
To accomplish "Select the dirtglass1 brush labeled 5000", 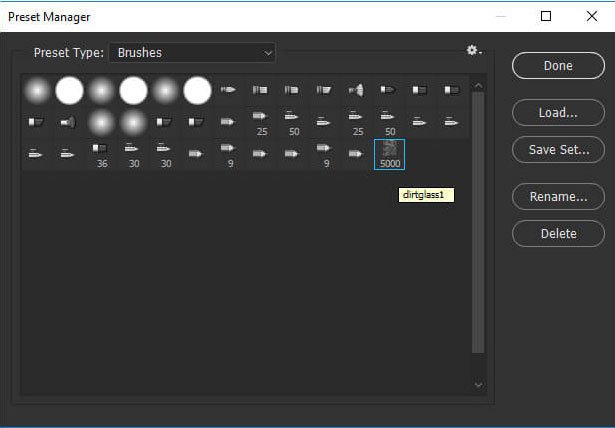I will (389, 154).
